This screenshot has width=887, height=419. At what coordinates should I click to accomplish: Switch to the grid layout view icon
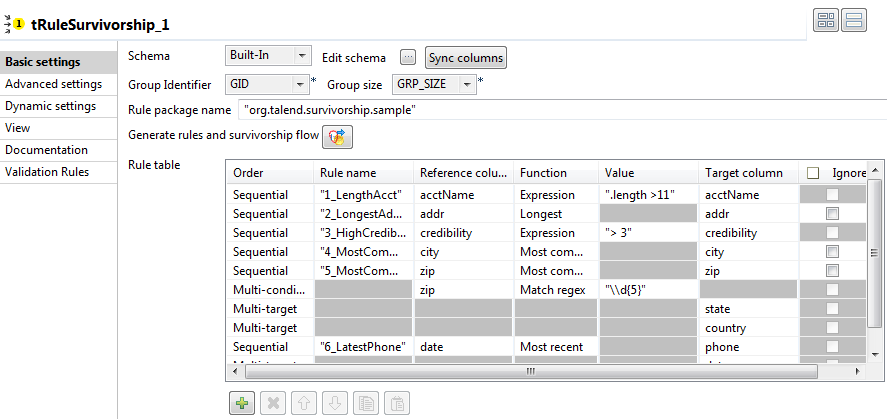click(826, 20)
